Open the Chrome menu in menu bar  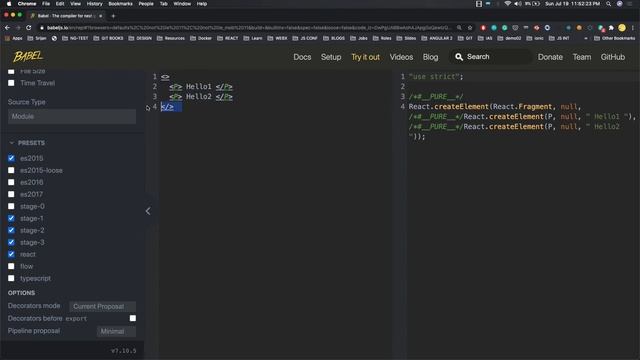click(27, 4)
